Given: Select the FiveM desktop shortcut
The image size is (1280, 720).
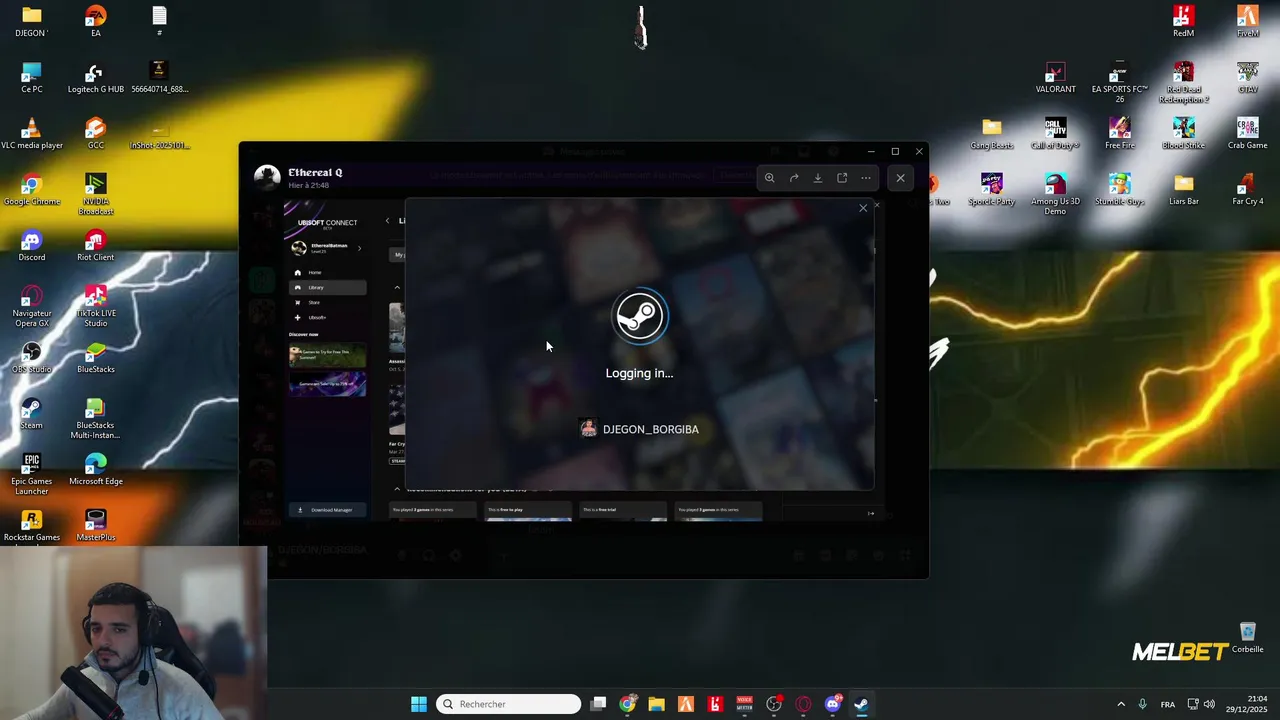Looking at the screenshot, I should point(1248,22).
